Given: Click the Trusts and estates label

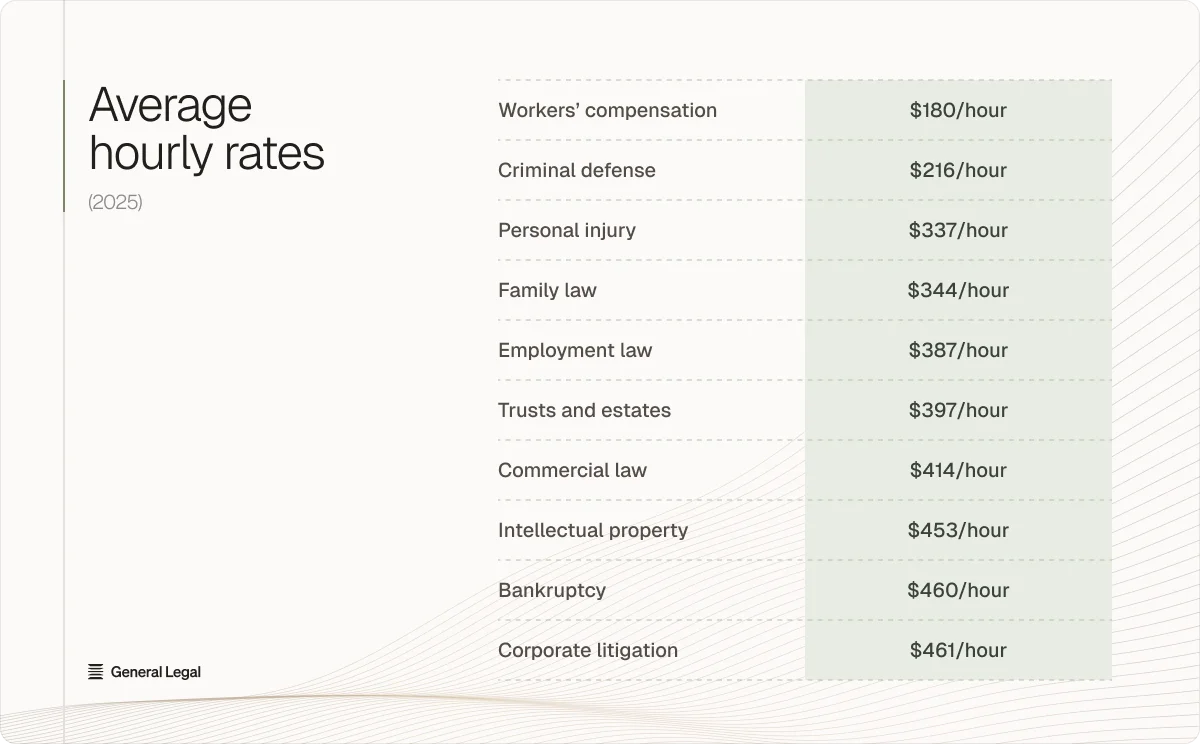Looking at the screenshot, I should [x=585, y=410].
